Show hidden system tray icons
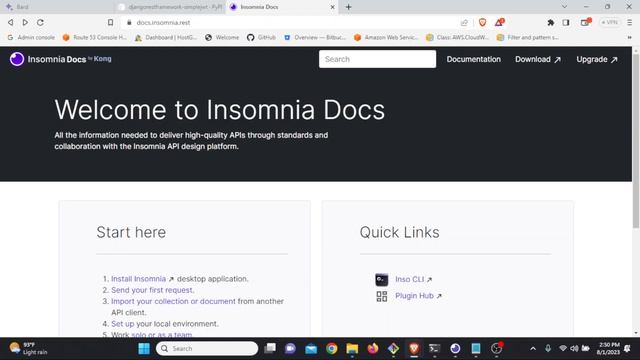 point(533,349)
